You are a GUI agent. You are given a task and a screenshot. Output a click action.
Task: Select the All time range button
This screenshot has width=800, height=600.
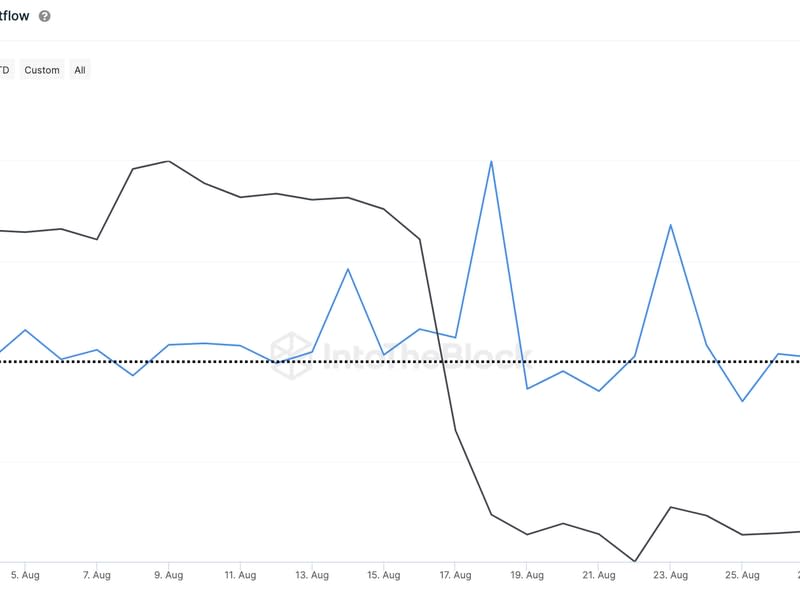pyautogui.click(x=80, y=70)
